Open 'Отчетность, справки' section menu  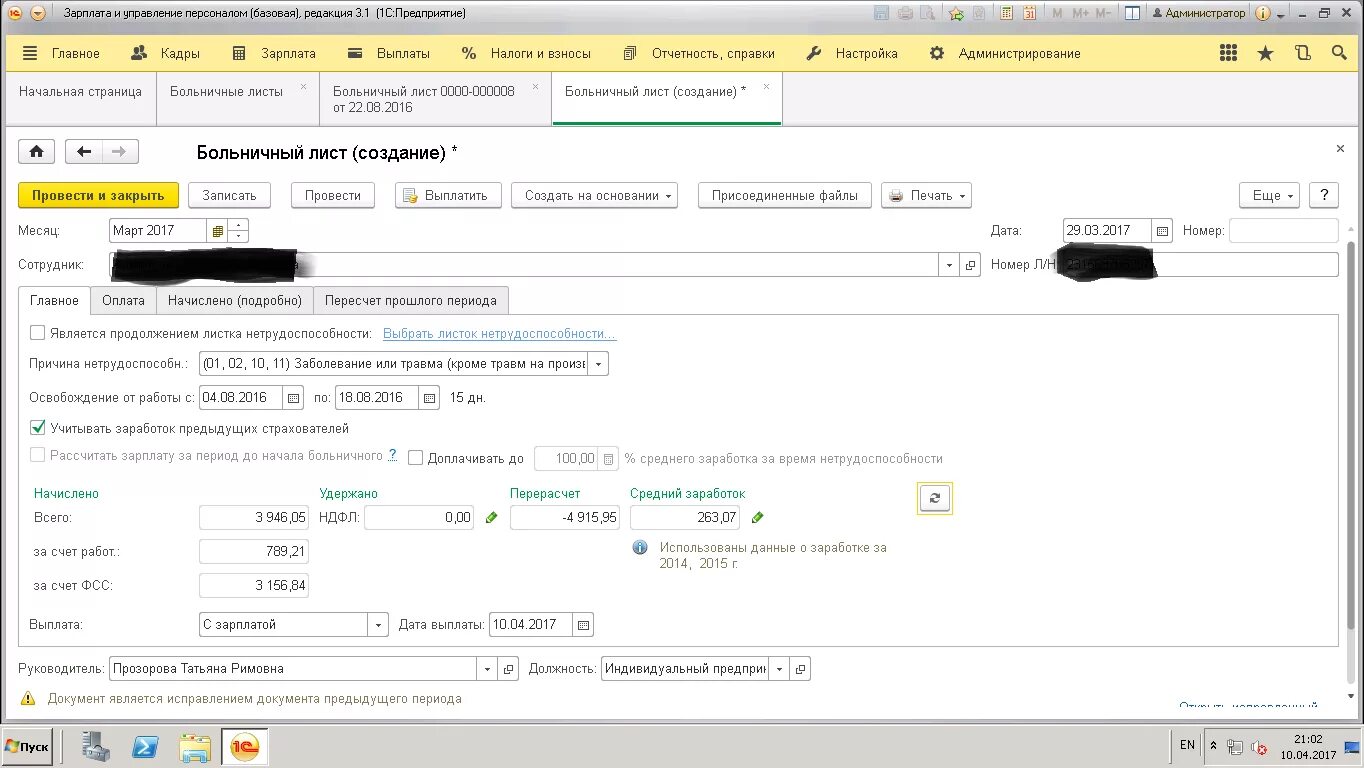coord(700,53)
